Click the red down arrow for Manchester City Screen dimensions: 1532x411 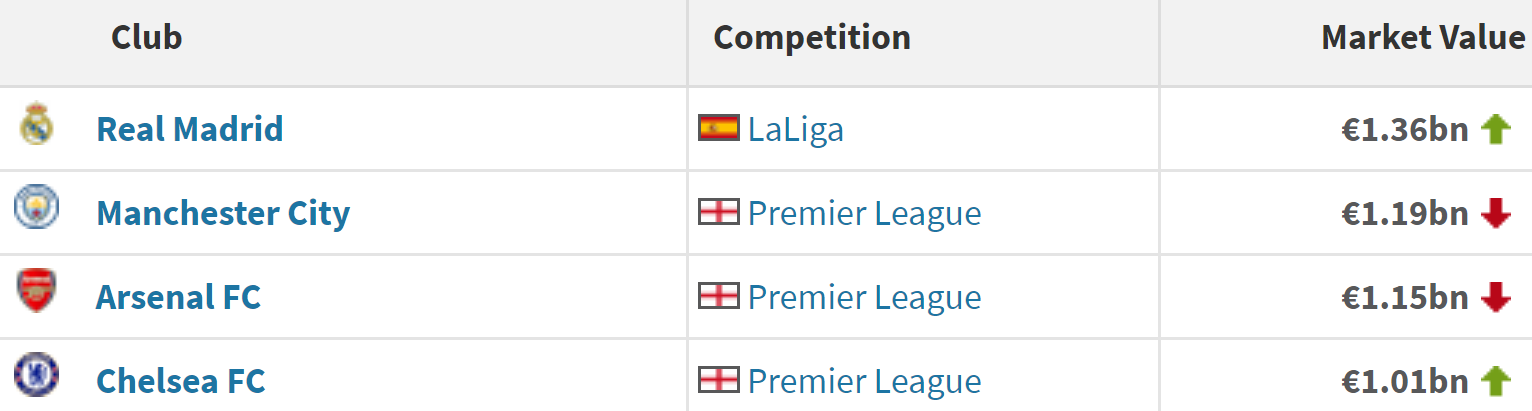[x=1495, y=213]
